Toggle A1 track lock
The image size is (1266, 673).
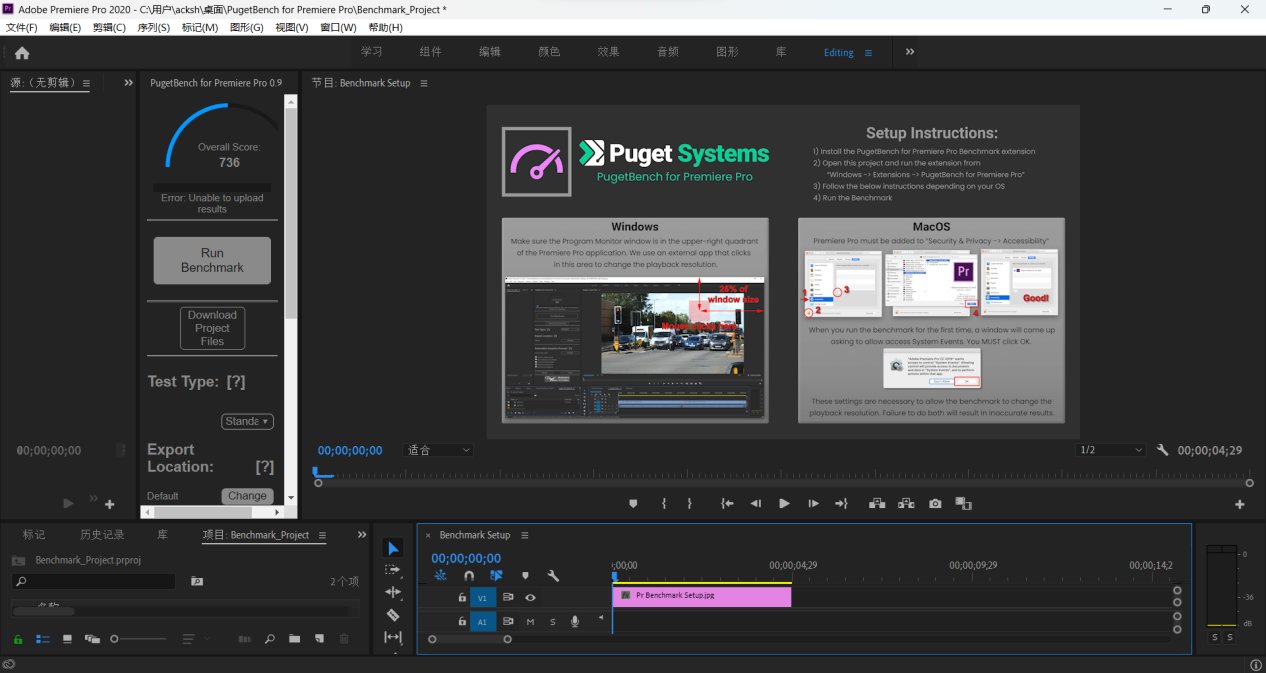coord(461,622)
